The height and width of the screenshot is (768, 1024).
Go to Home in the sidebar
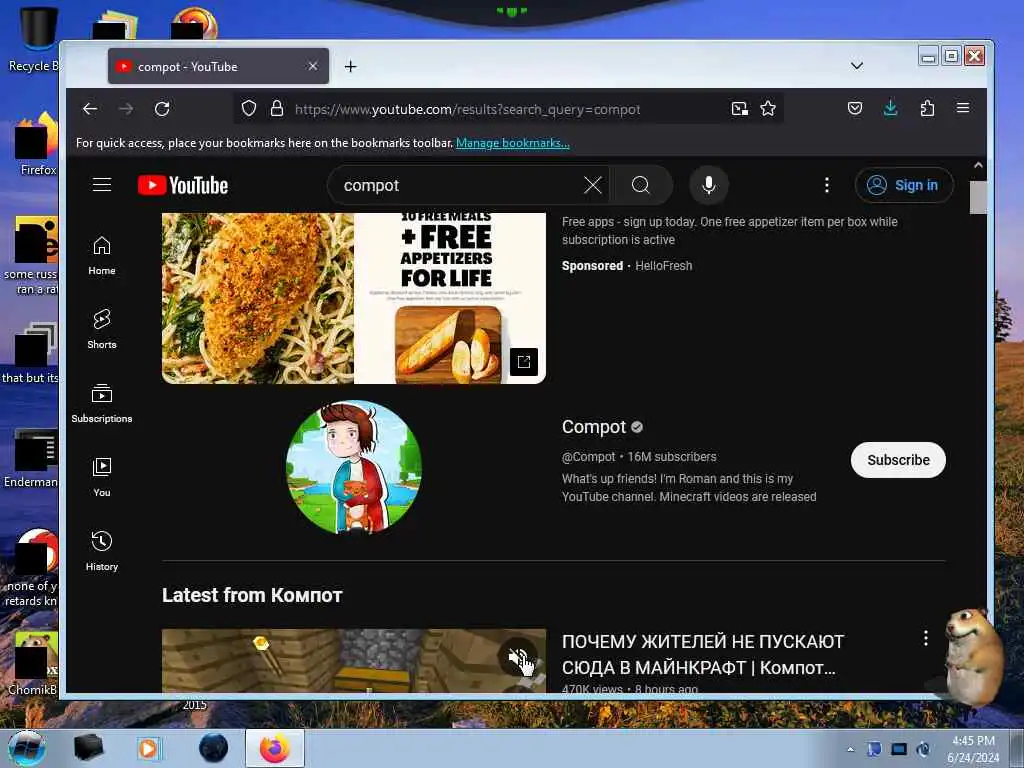tap(102, 255)
